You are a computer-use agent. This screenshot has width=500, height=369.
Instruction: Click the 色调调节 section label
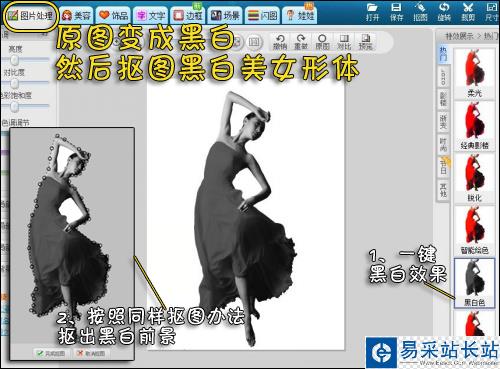15,122
